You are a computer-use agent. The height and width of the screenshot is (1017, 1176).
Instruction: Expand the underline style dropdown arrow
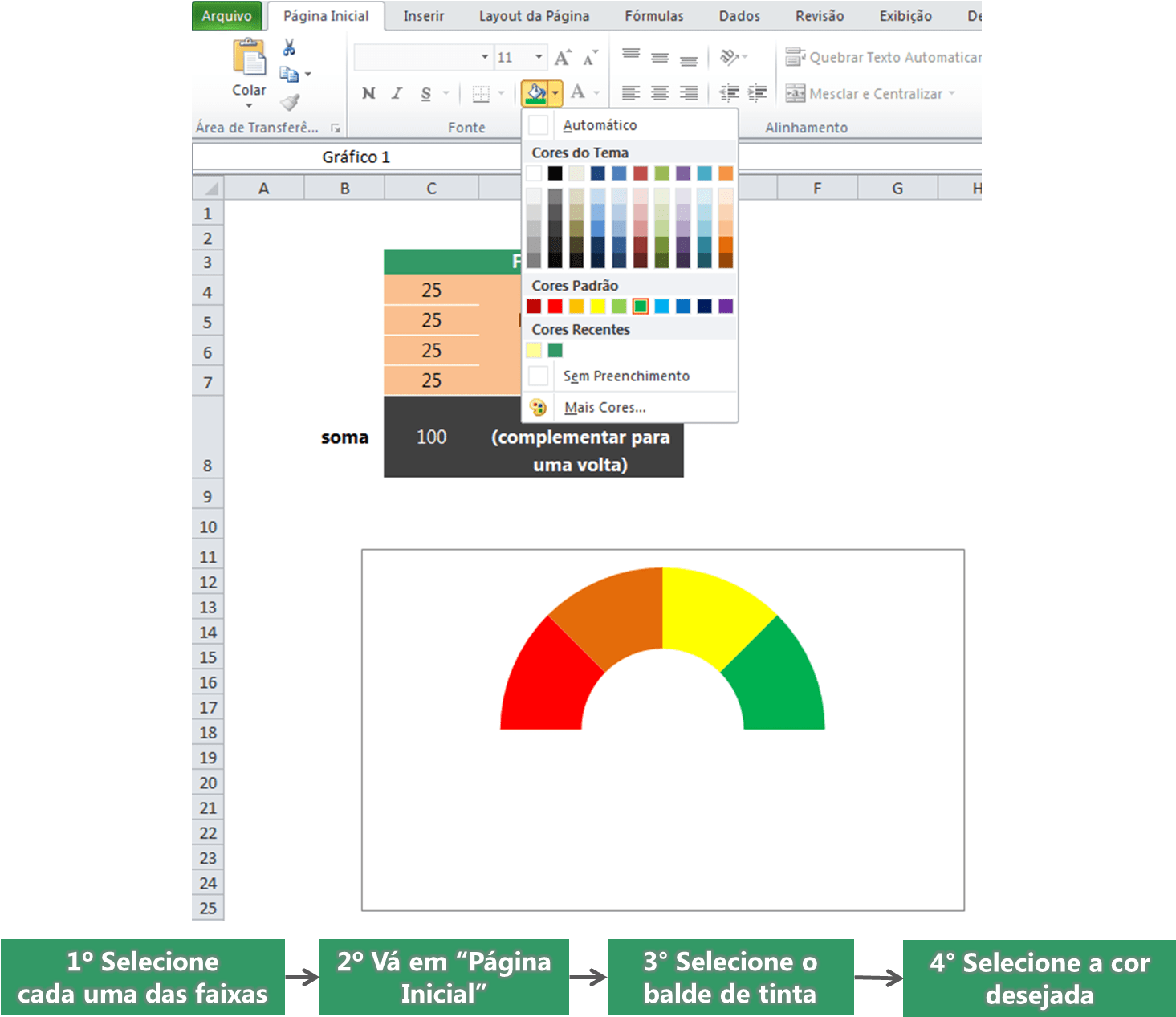pyautogui.click(x=446, y=93)
